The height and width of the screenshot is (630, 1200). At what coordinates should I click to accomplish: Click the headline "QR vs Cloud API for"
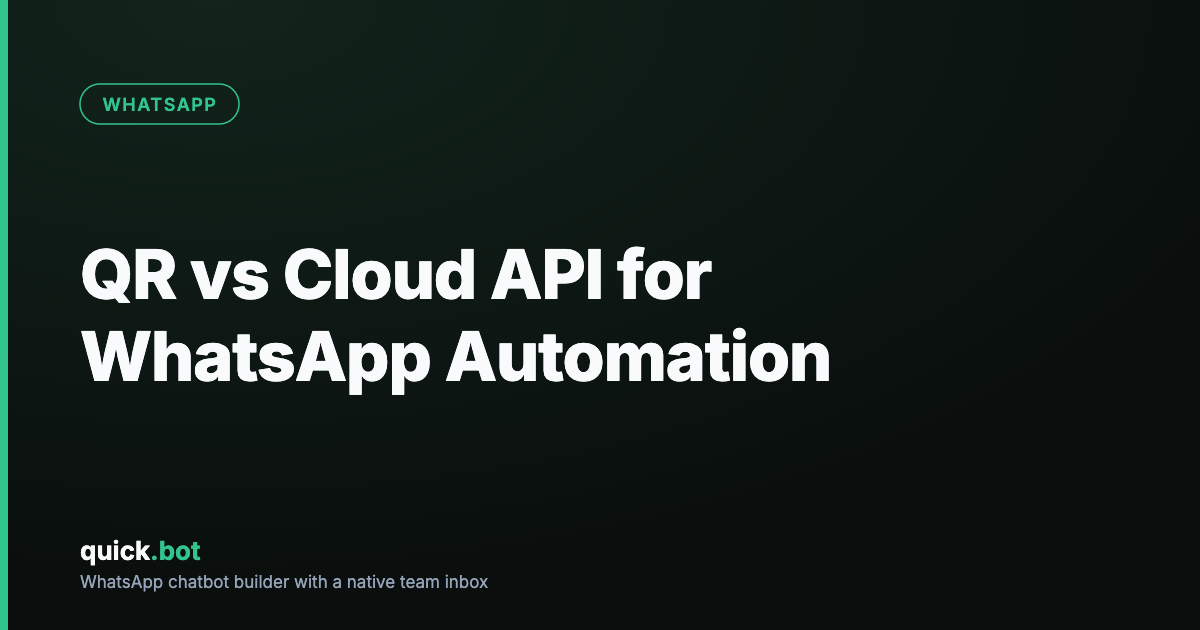click(396, 274)
